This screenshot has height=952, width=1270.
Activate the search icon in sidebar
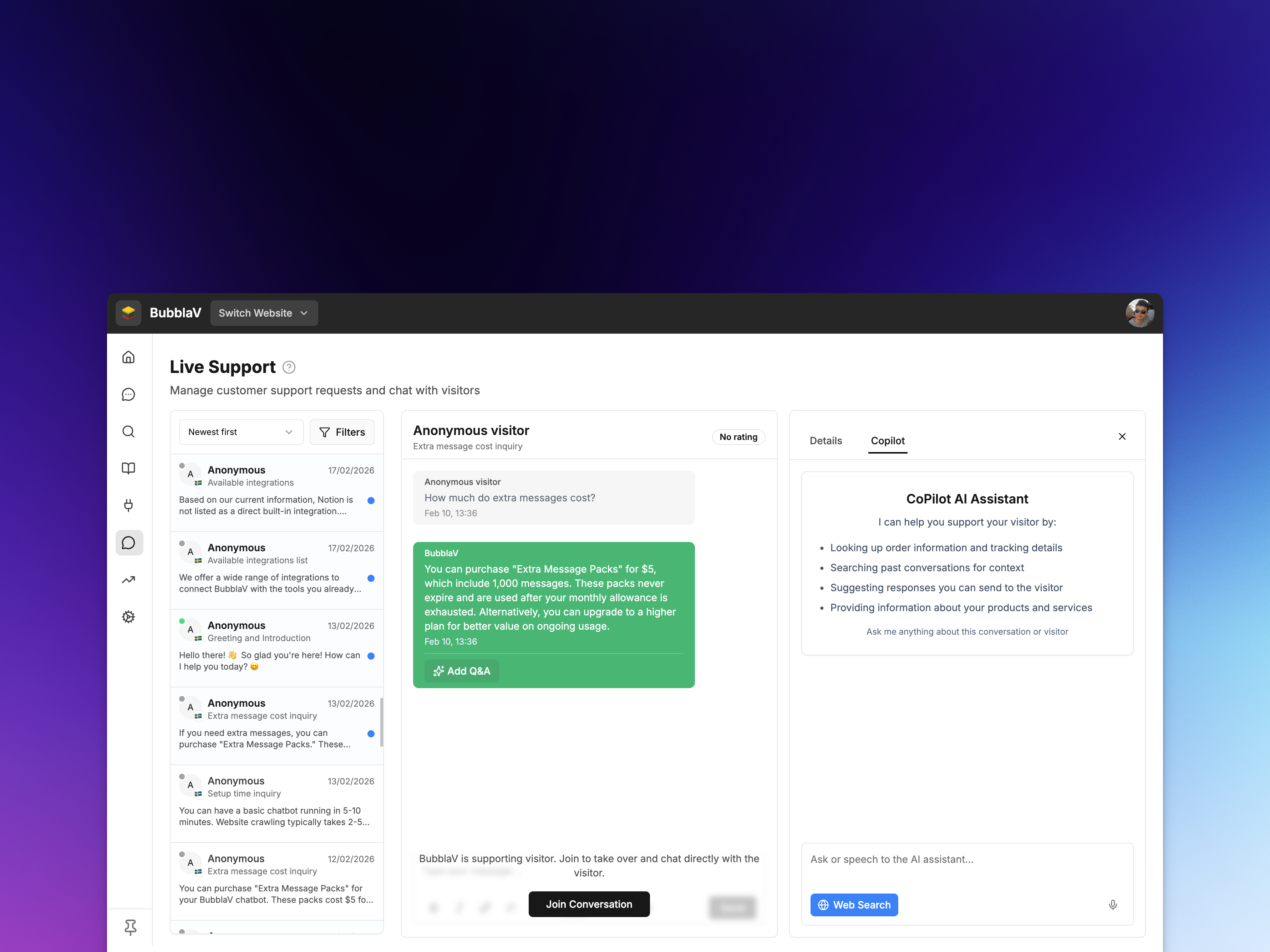(x=129, y=431)
